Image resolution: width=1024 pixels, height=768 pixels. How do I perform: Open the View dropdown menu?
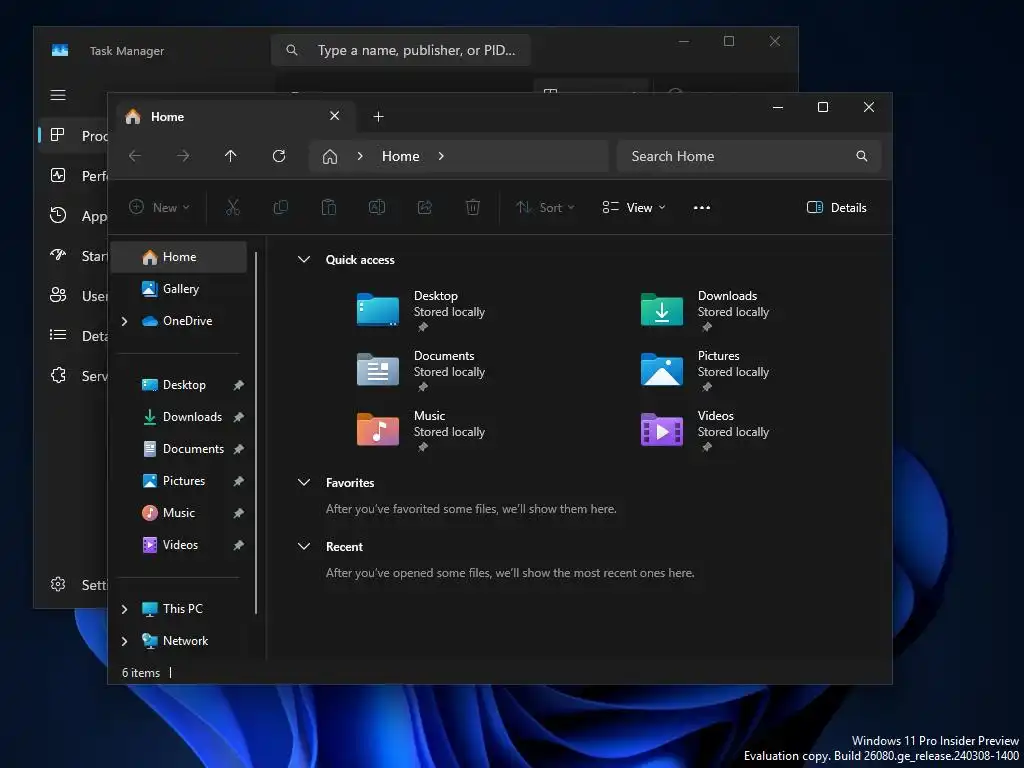coord(633,208)
